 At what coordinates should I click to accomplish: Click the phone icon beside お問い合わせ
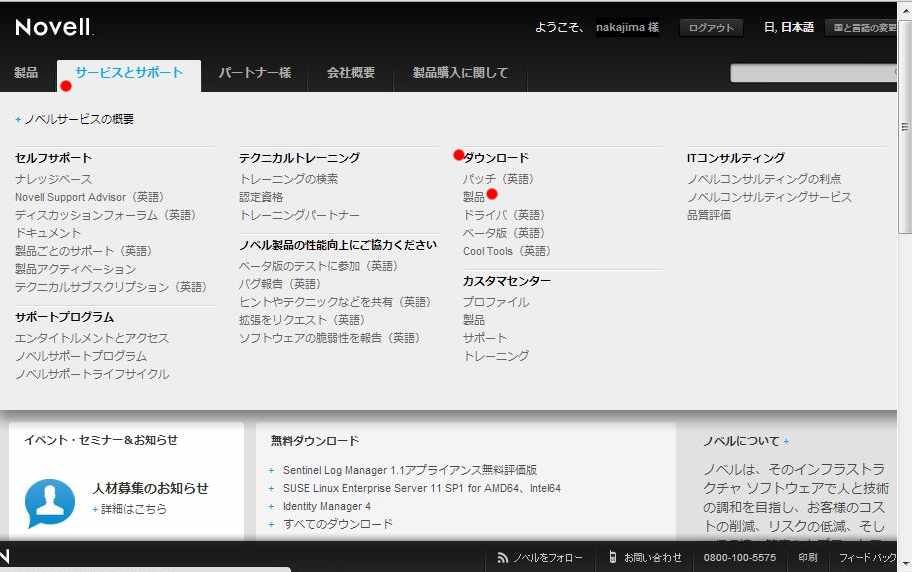[612, 557]
